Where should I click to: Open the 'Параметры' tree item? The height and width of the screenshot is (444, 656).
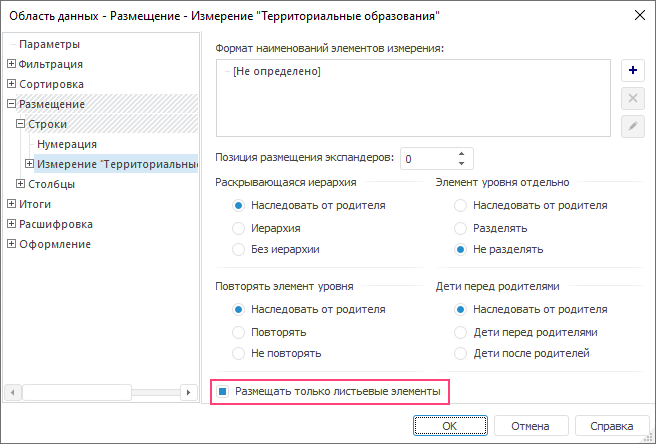(49, 44)
